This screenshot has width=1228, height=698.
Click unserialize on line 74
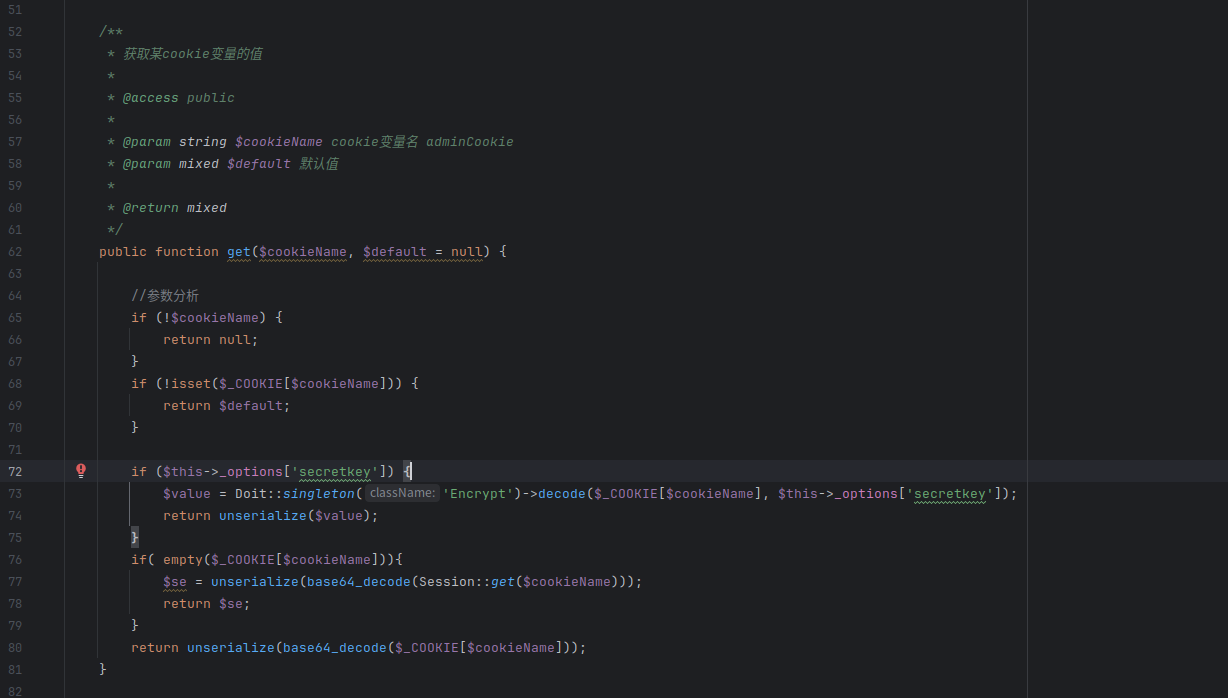(x=263, y=515)
